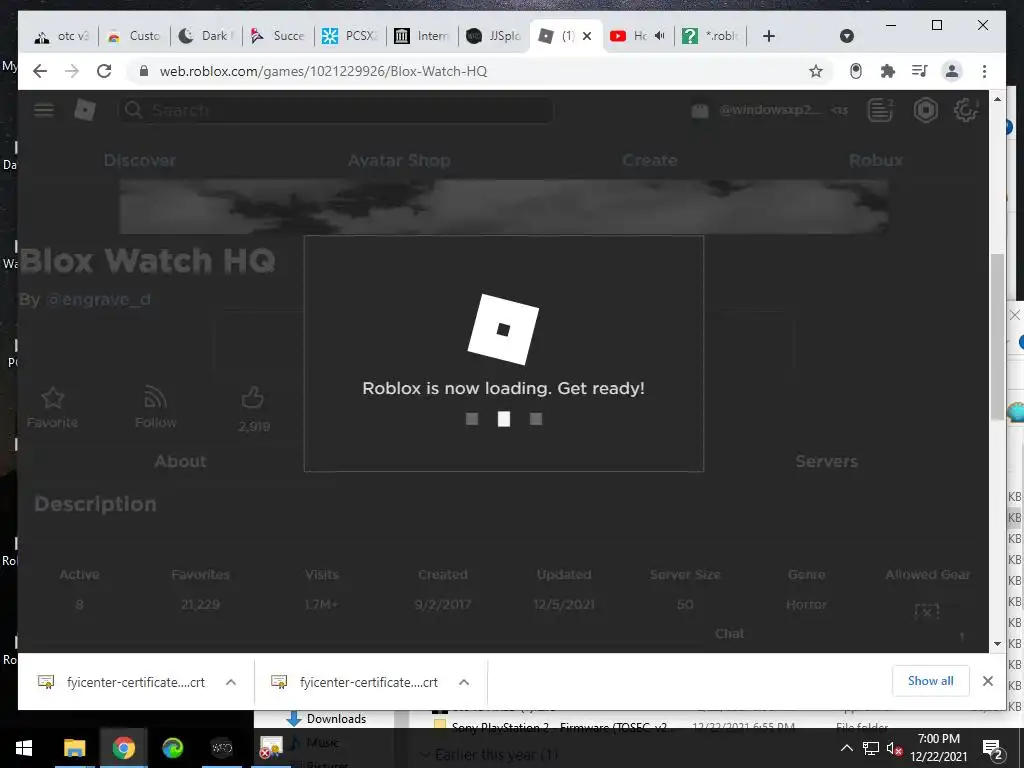1024x768 pixels.
Task: Click the WRD app taskbar icon
Action: click(x=221, y=748)
